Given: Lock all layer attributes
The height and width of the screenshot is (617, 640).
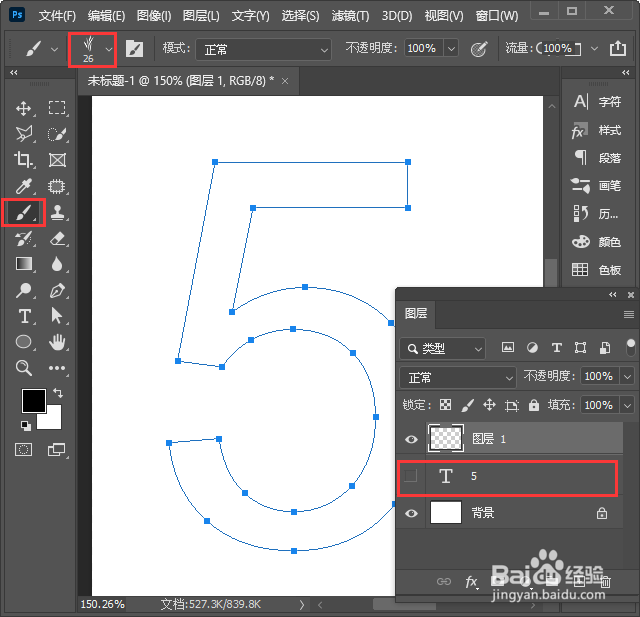Looking at the screenshot, I should [x=533, y=405].
